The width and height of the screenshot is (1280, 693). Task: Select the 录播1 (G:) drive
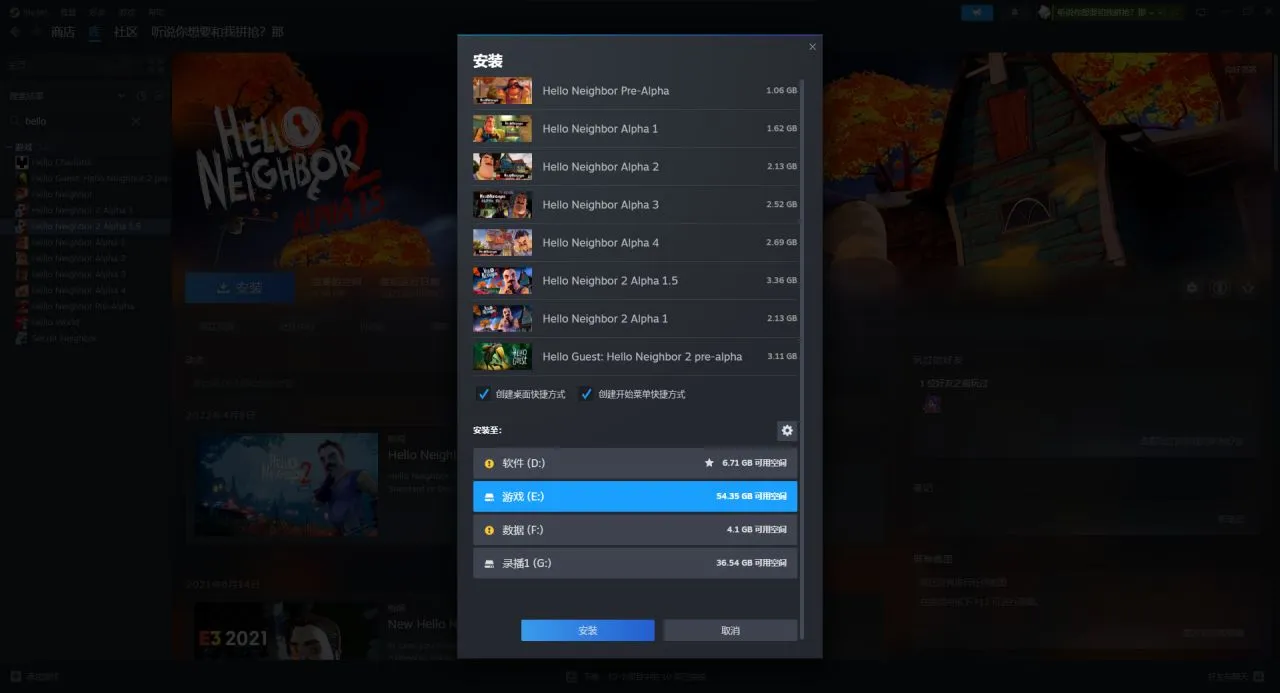(x=635, y=563)
